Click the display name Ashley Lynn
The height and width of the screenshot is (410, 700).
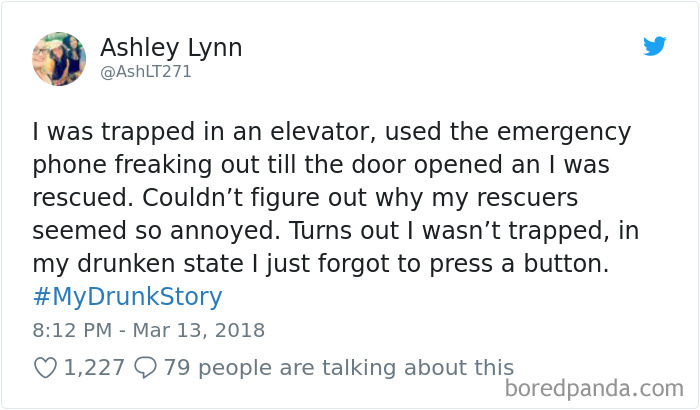tap(171, 47)
